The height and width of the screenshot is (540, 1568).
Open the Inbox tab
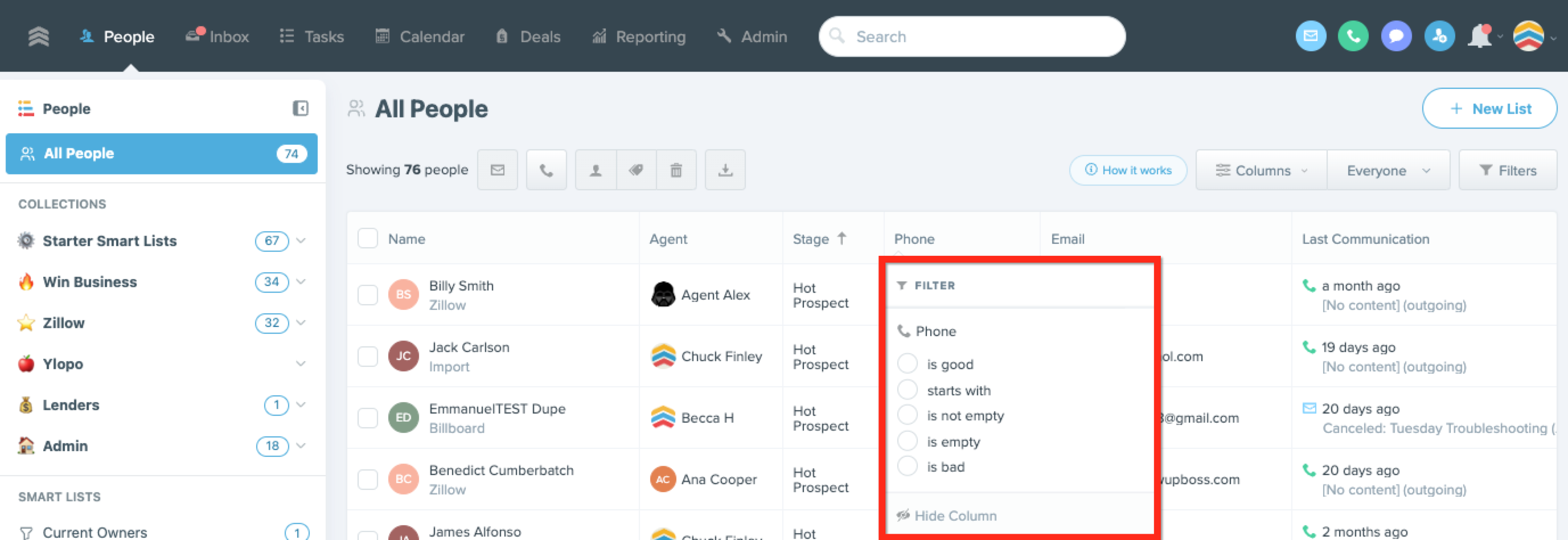tap(217, 36)
